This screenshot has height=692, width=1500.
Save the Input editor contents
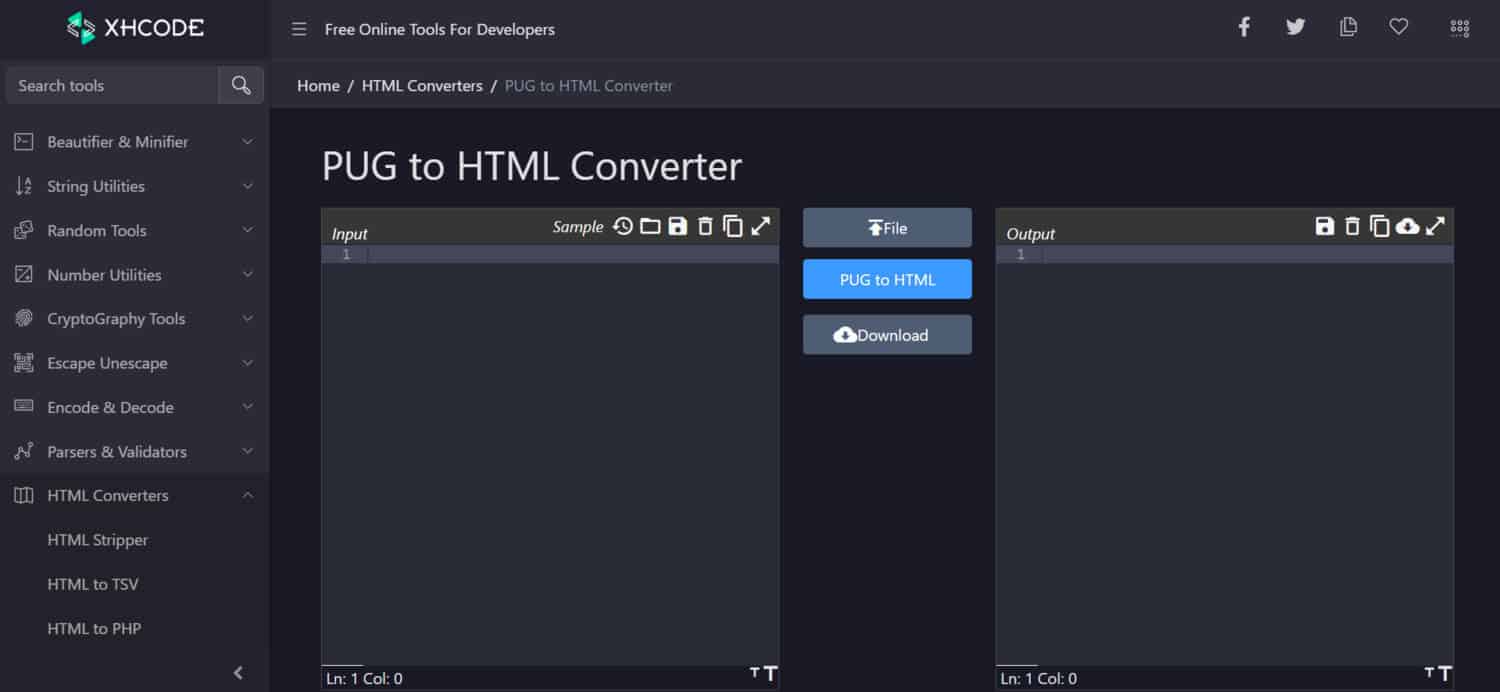coord(678,226)
